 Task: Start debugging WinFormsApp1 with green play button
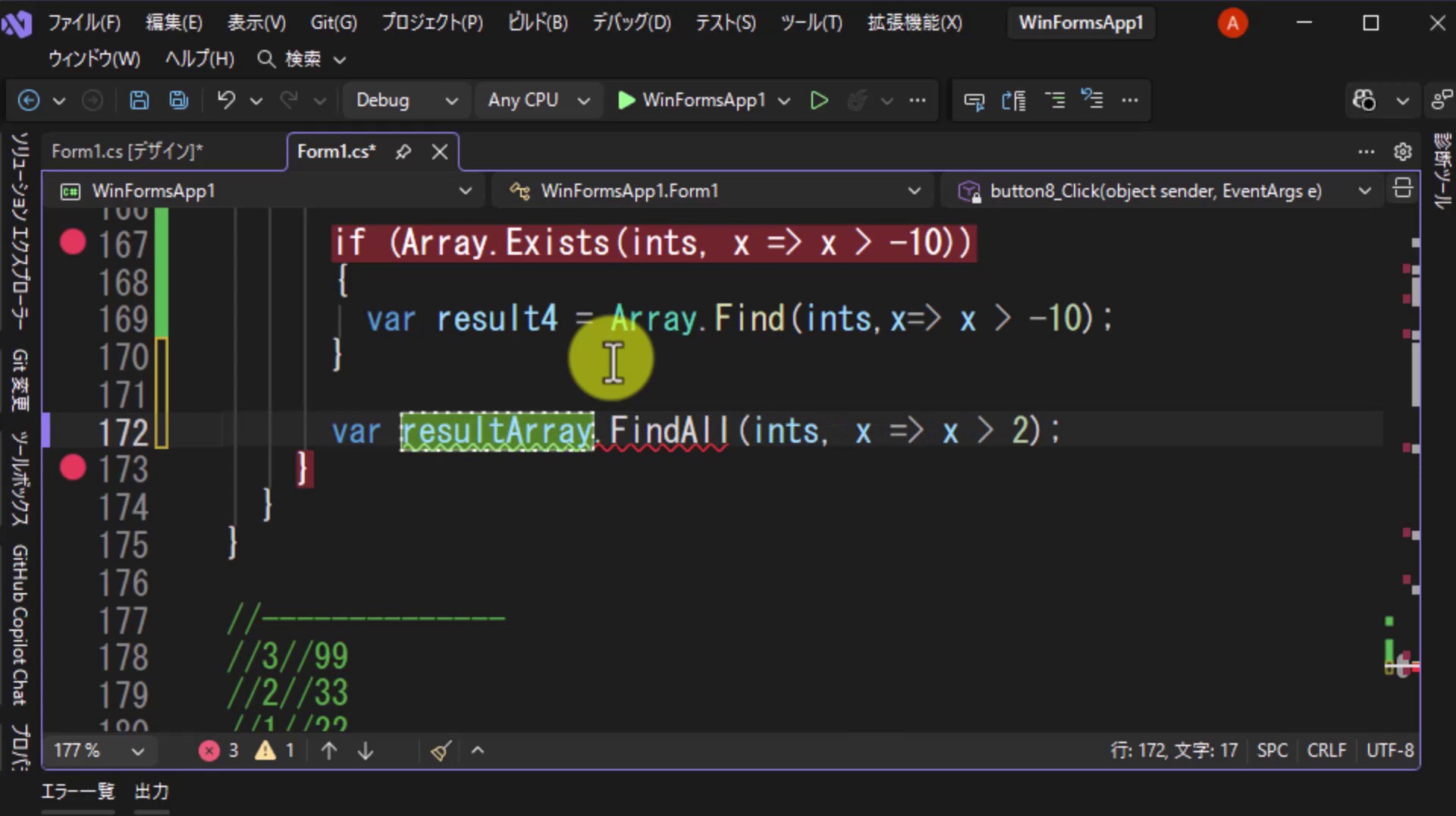pos(693,100)
